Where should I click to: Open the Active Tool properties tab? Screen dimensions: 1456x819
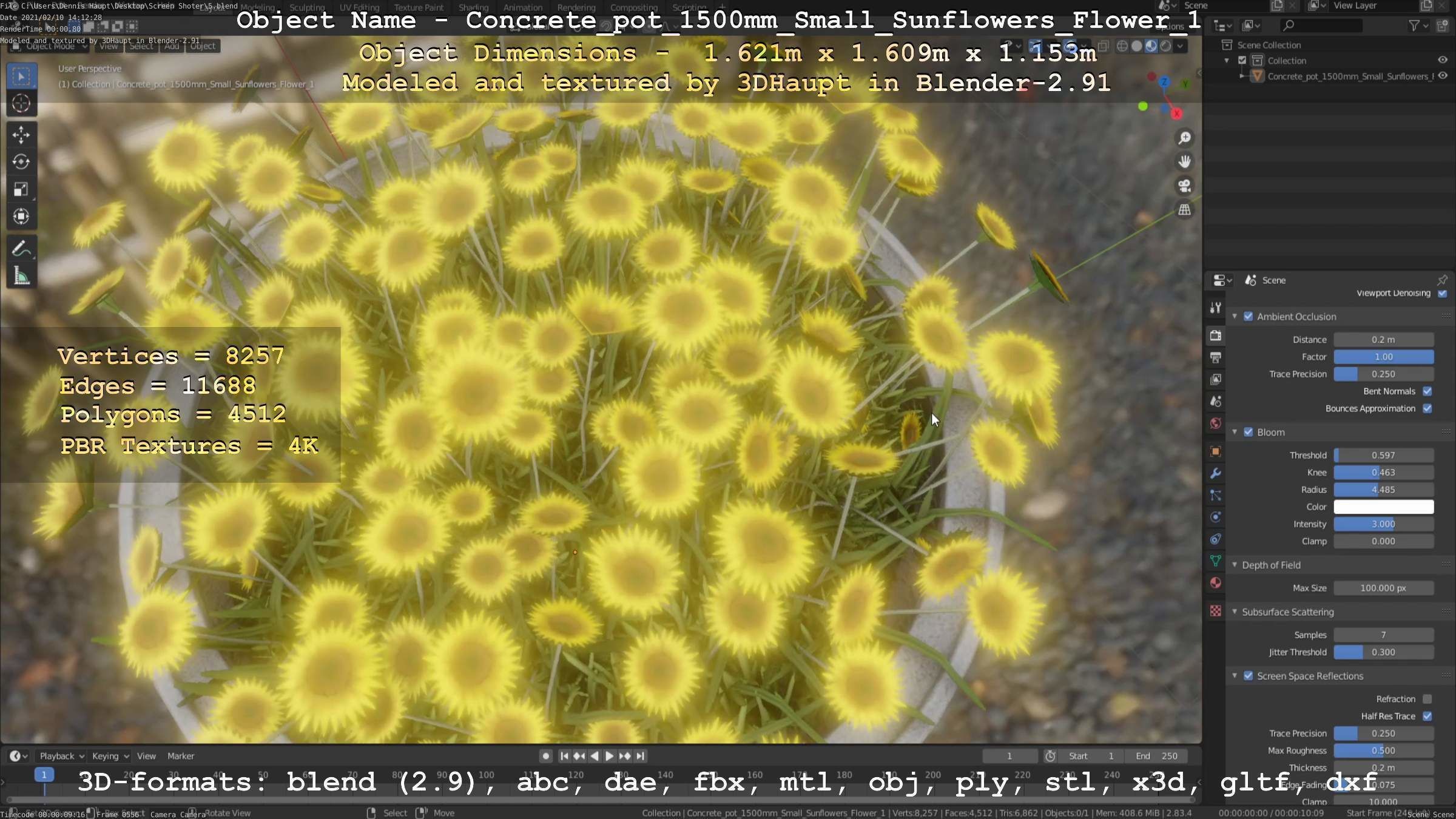[1215, 308]
